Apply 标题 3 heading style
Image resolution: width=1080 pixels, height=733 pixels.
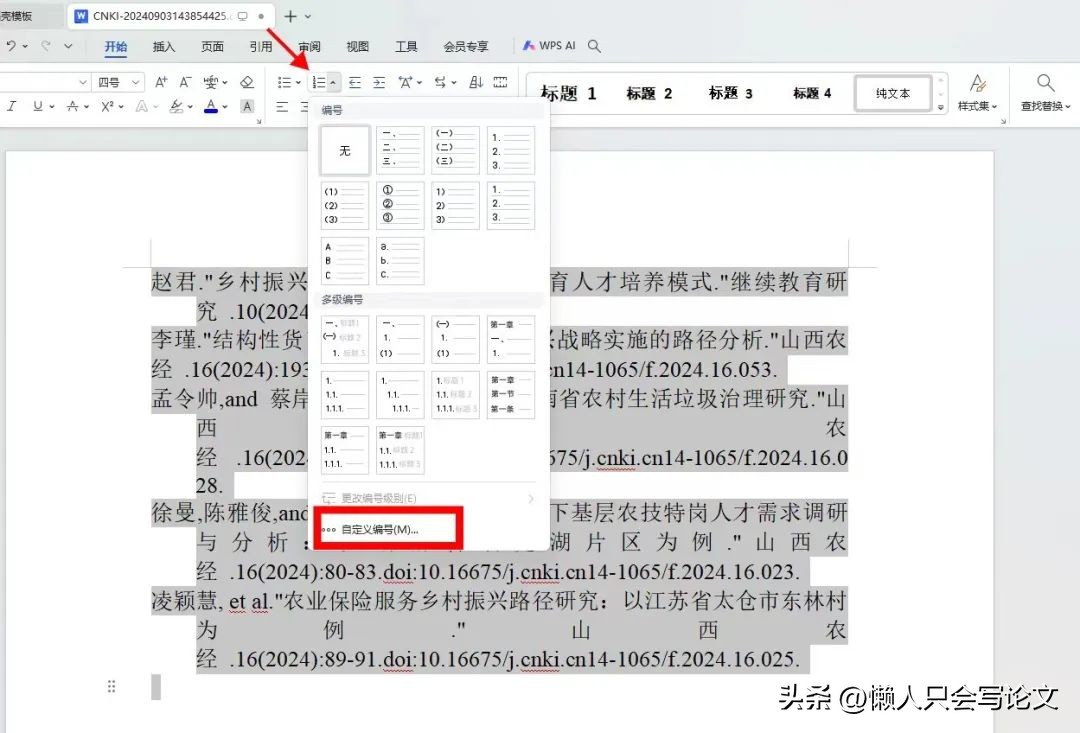click(x=731, y=93)
